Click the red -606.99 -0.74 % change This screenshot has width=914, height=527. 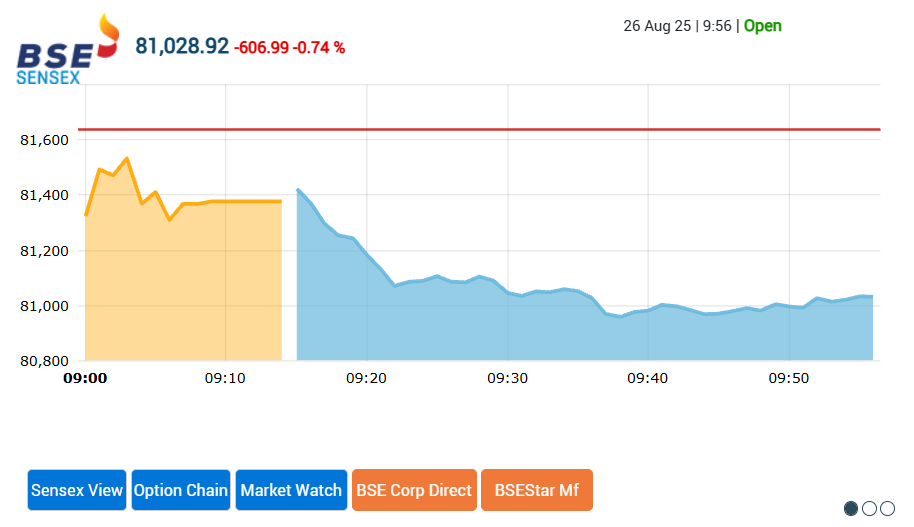(289, 48)
